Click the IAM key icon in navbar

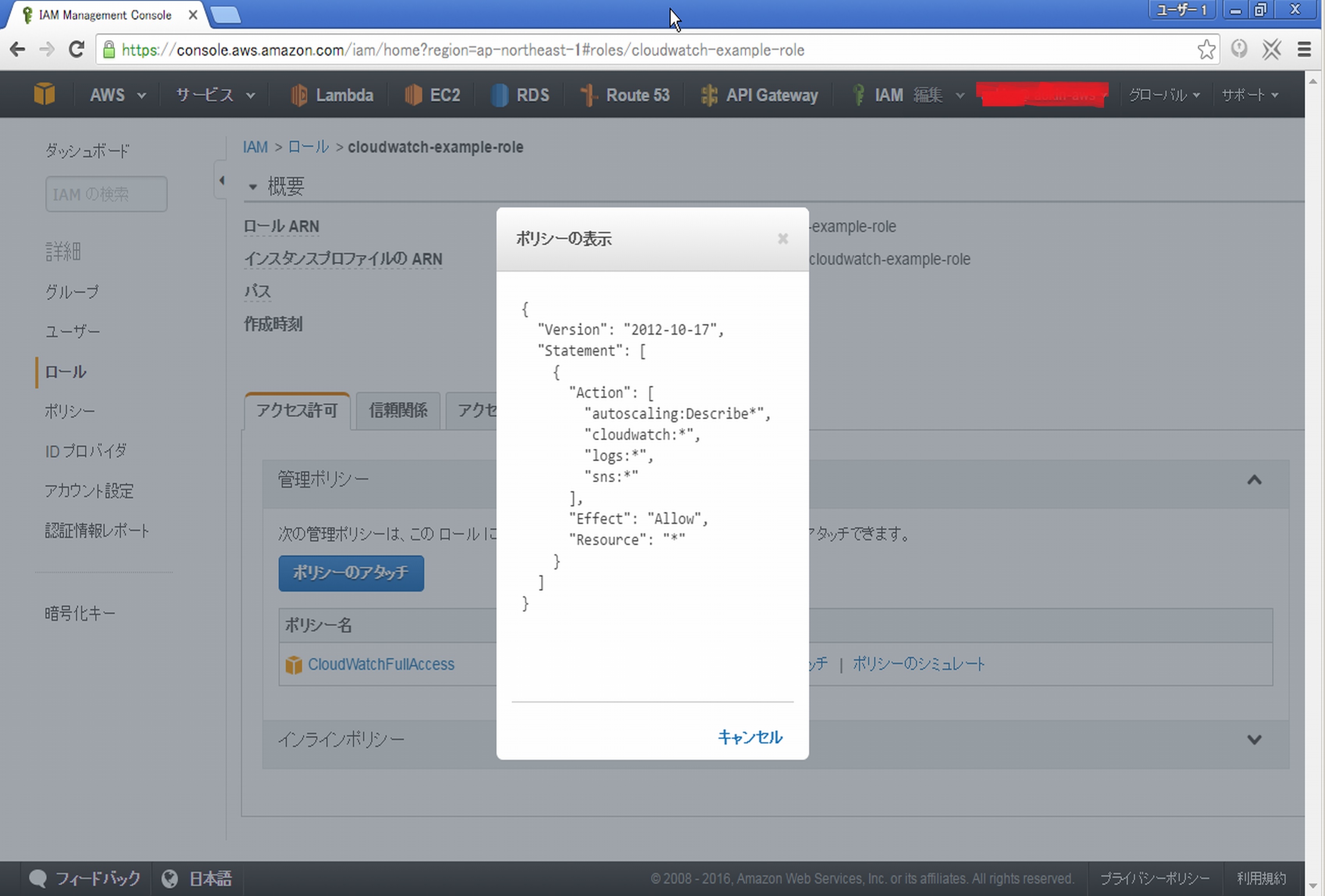tap(859, 95)
